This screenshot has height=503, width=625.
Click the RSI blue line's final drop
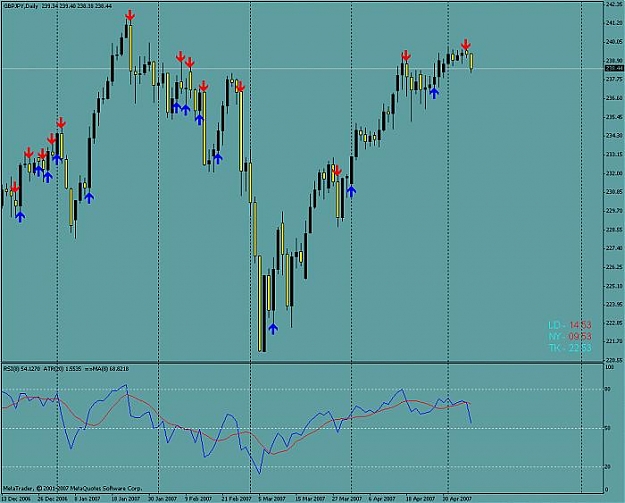(x=469, y=413)
